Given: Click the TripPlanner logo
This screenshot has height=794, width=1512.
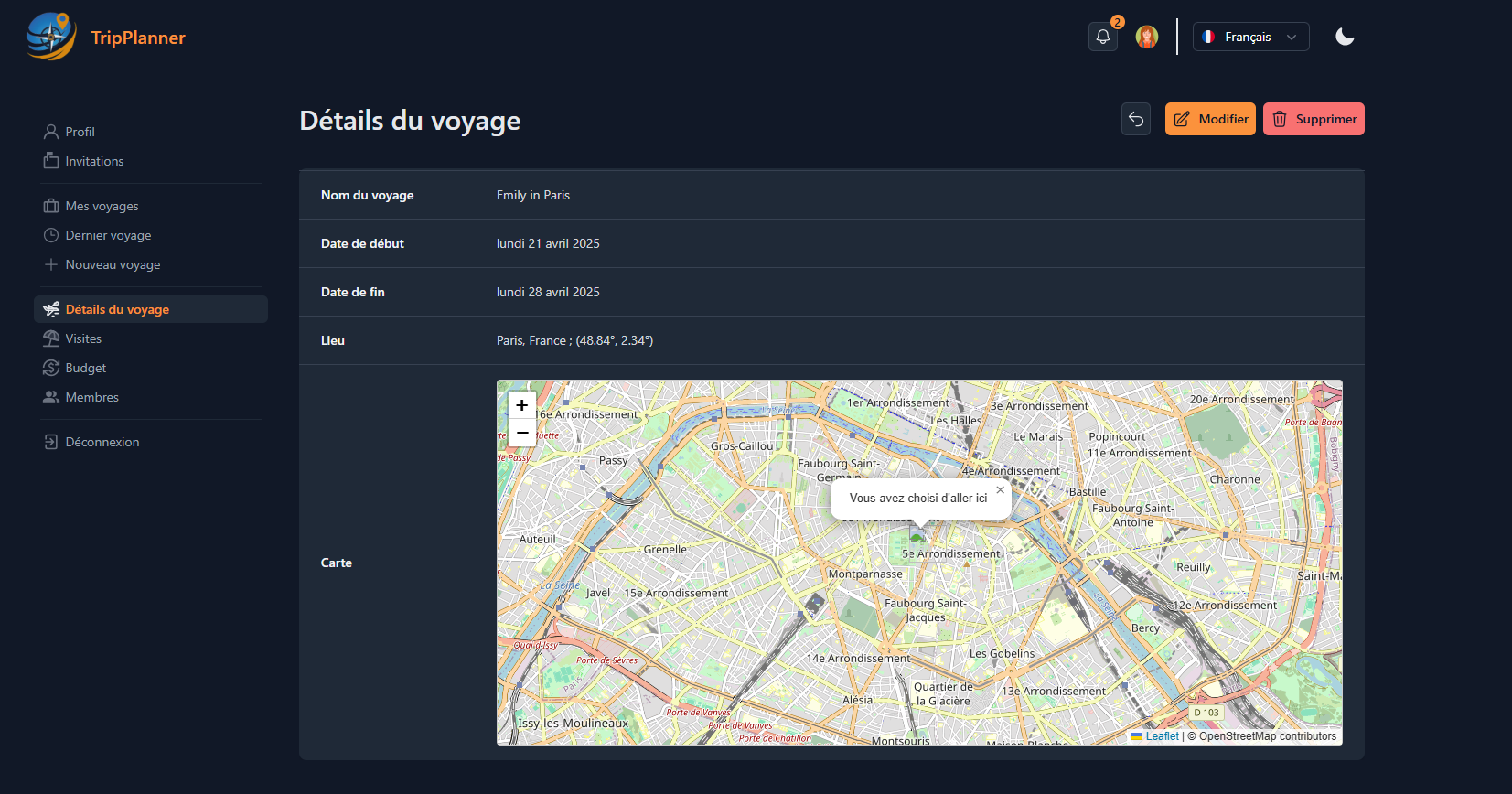Looking at the screenshot, I should click(106, 38).
